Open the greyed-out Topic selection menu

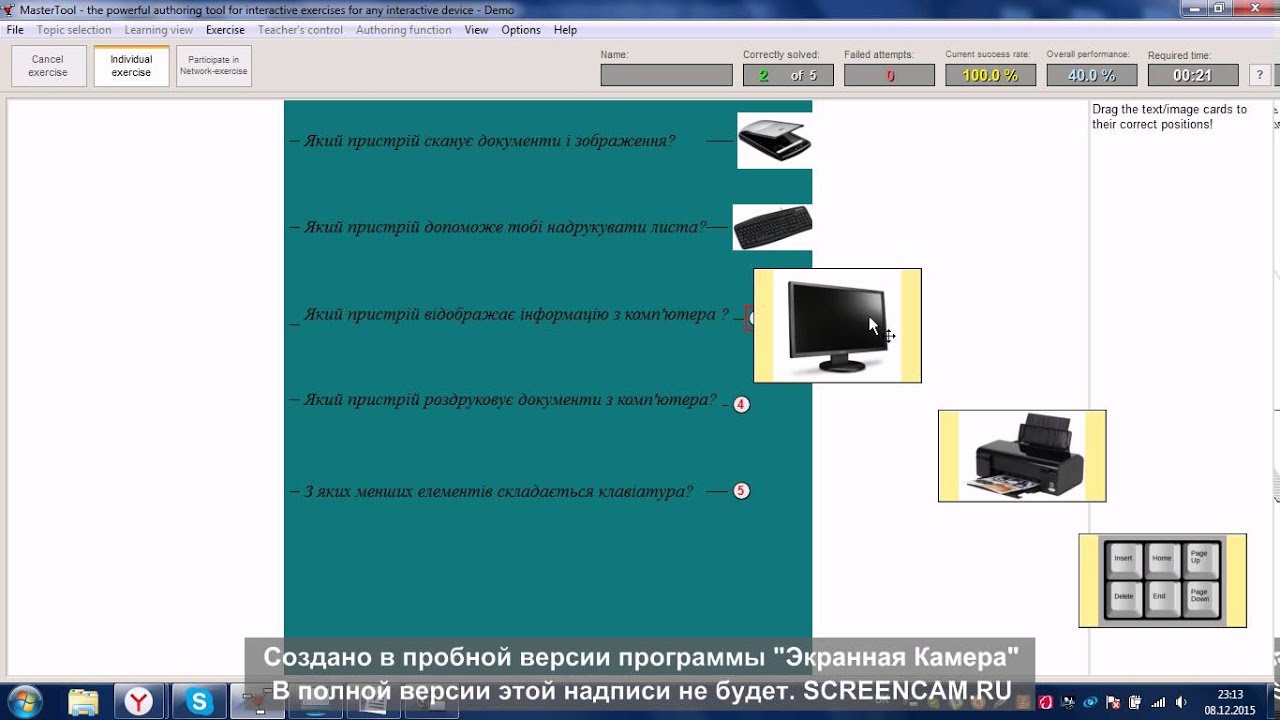(74, 30)
